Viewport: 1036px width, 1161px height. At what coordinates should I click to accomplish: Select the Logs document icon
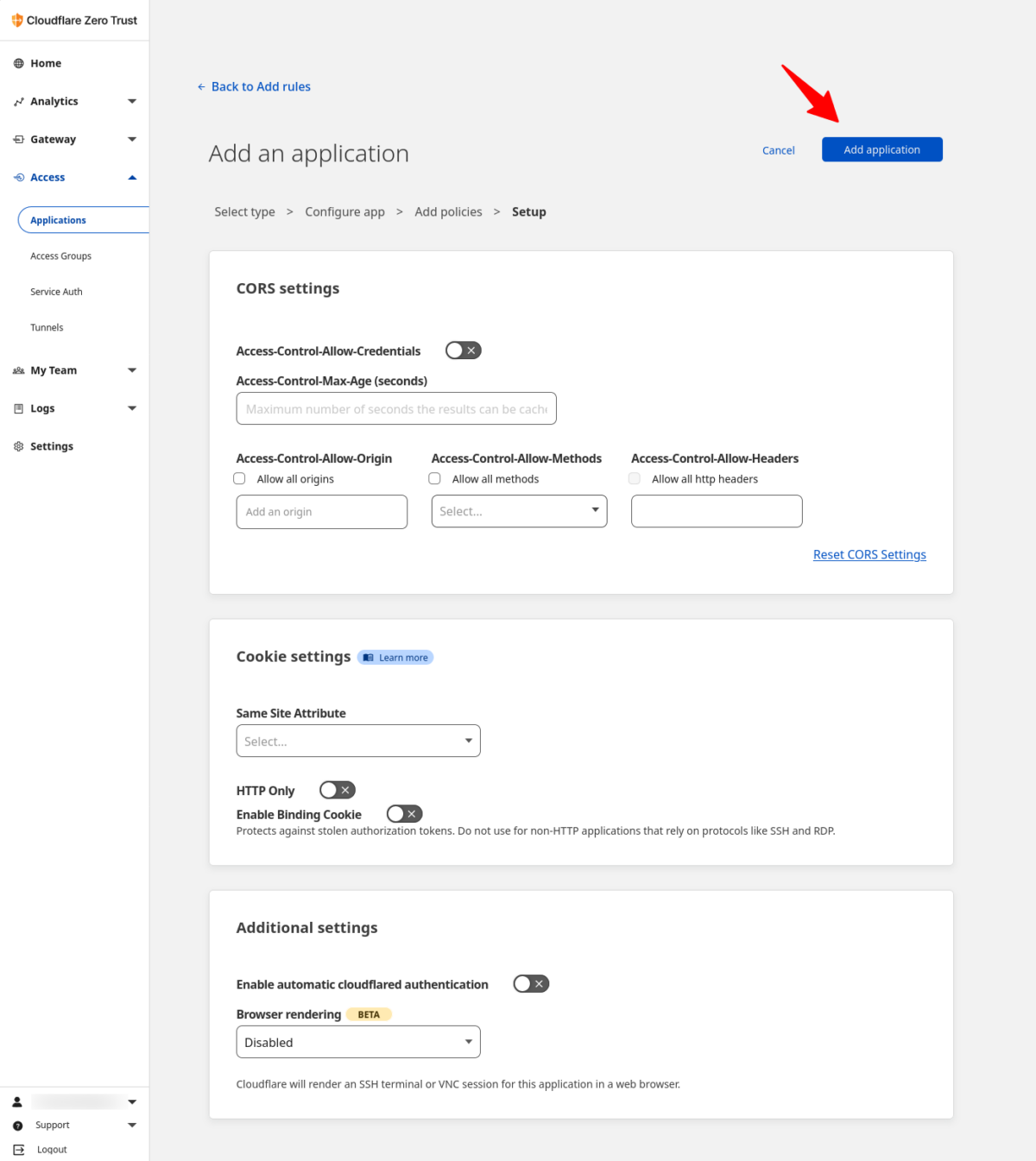pyautogui.click(x=18, y=407)
